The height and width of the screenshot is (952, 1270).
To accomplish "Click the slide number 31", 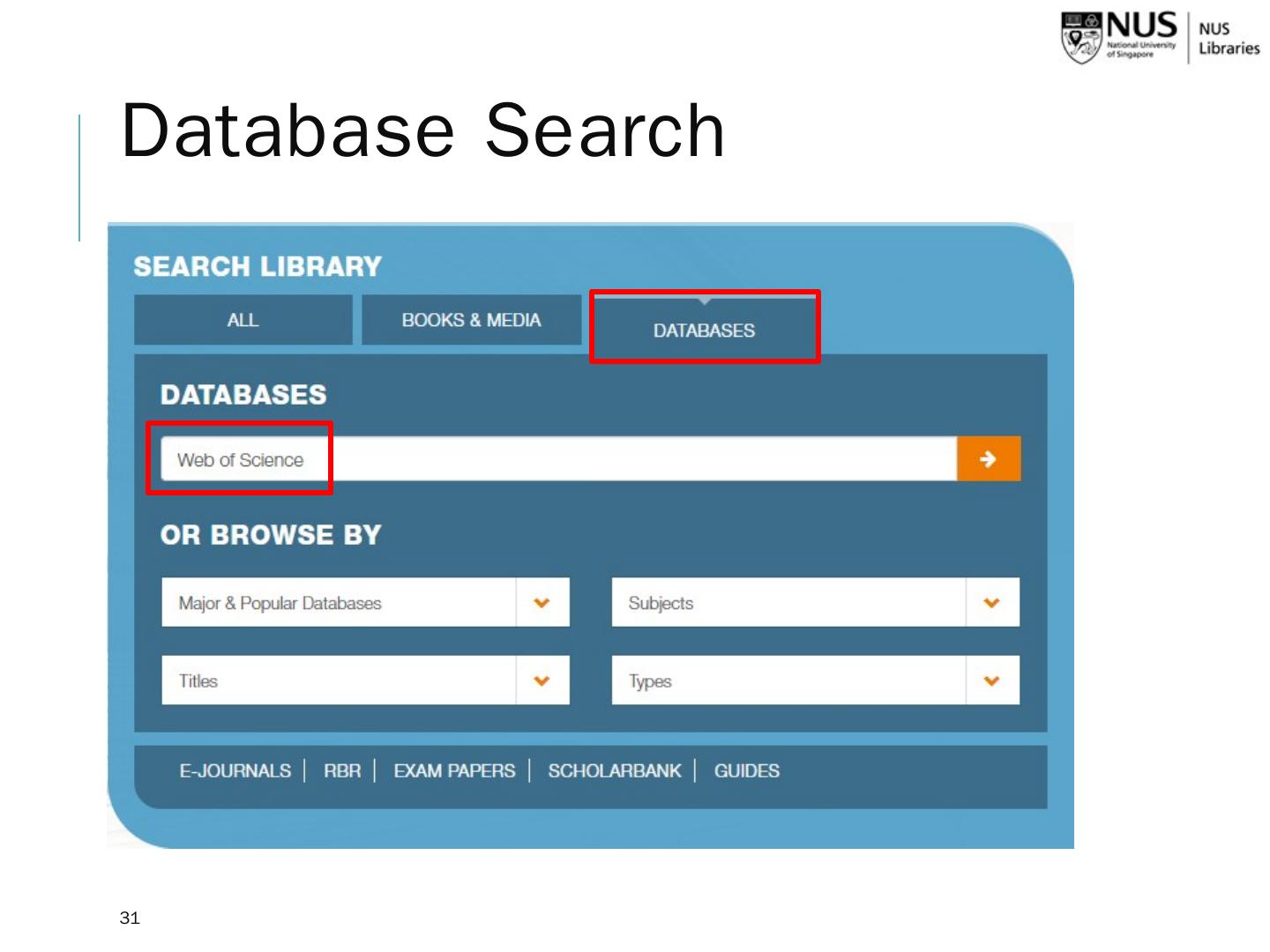I will pyautogui.click(x=130, y=918).
